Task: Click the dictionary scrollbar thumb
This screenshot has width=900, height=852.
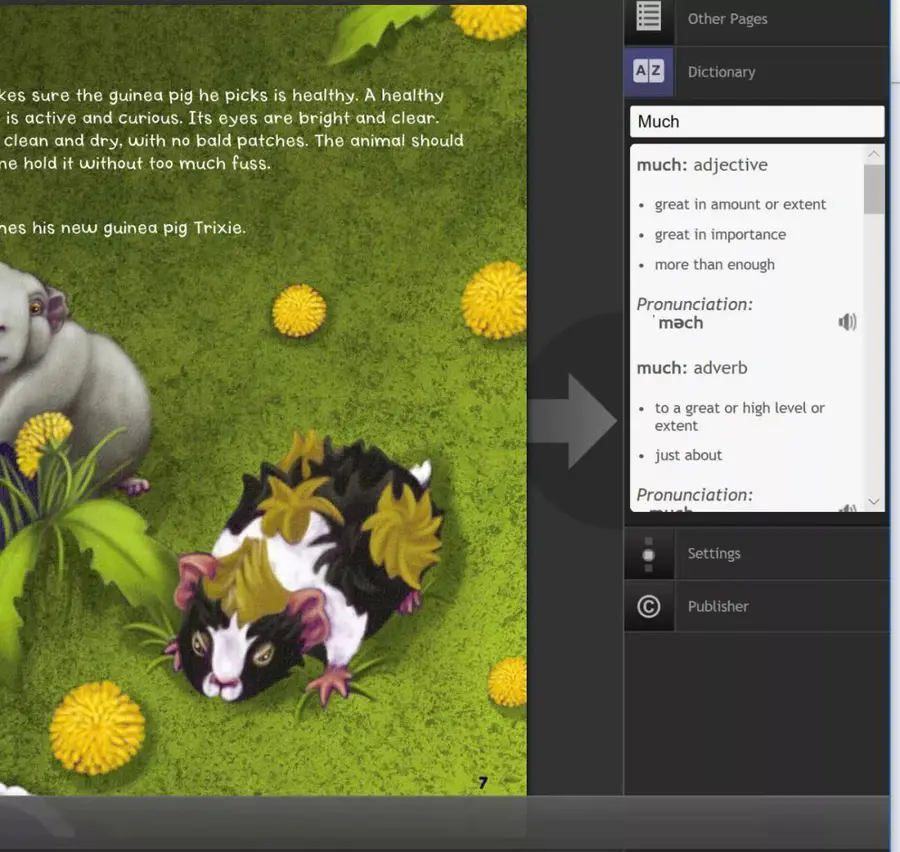Action: point(874,189)
